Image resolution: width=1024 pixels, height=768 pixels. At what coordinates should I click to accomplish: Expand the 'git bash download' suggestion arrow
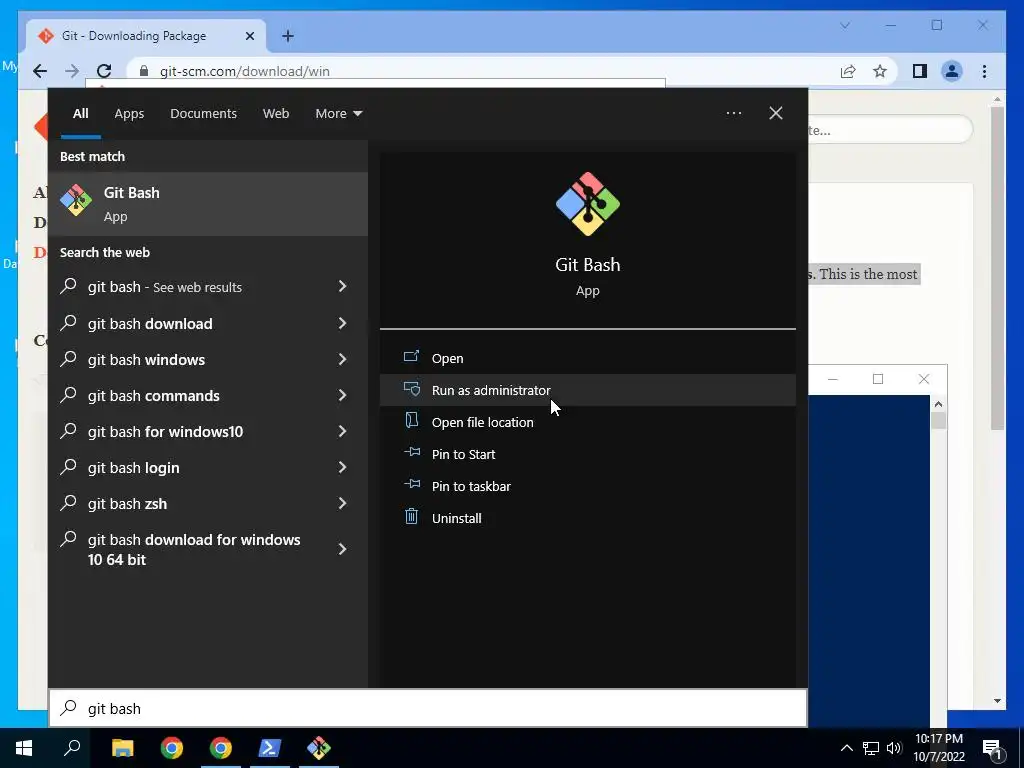pyautogui.click(x=342, y=323)
